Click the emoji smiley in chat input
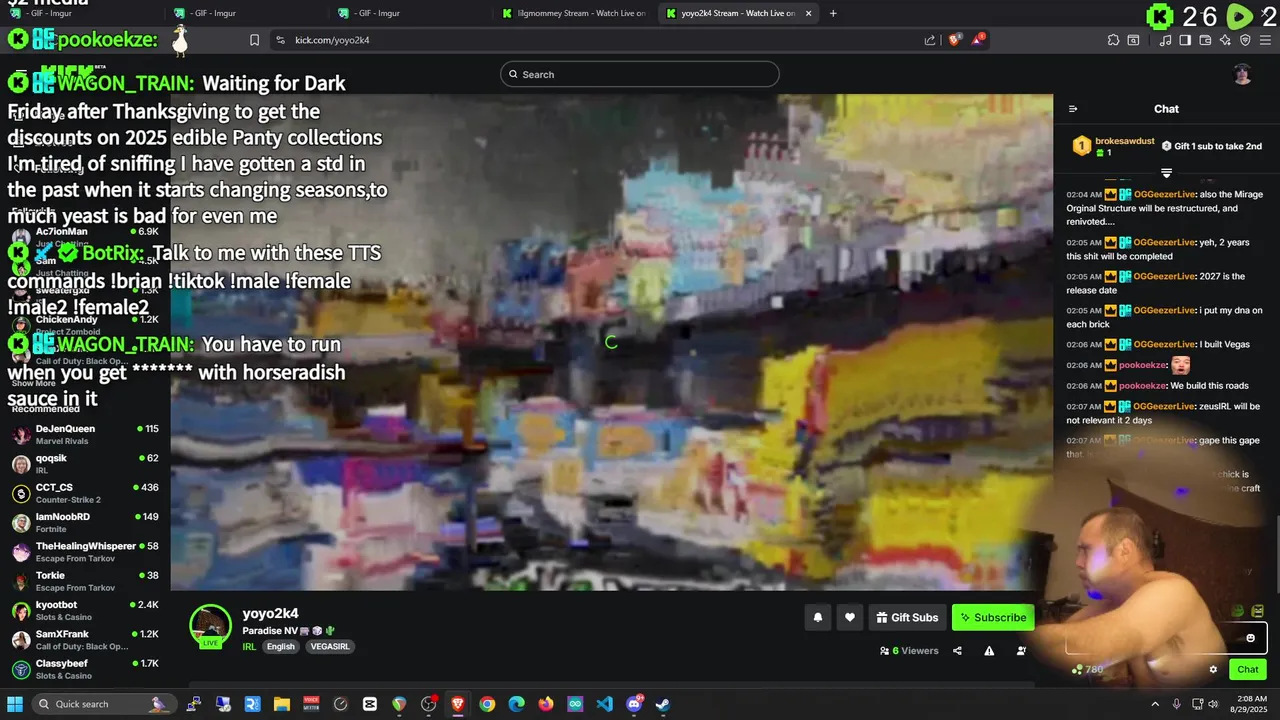 point(1250,638)
